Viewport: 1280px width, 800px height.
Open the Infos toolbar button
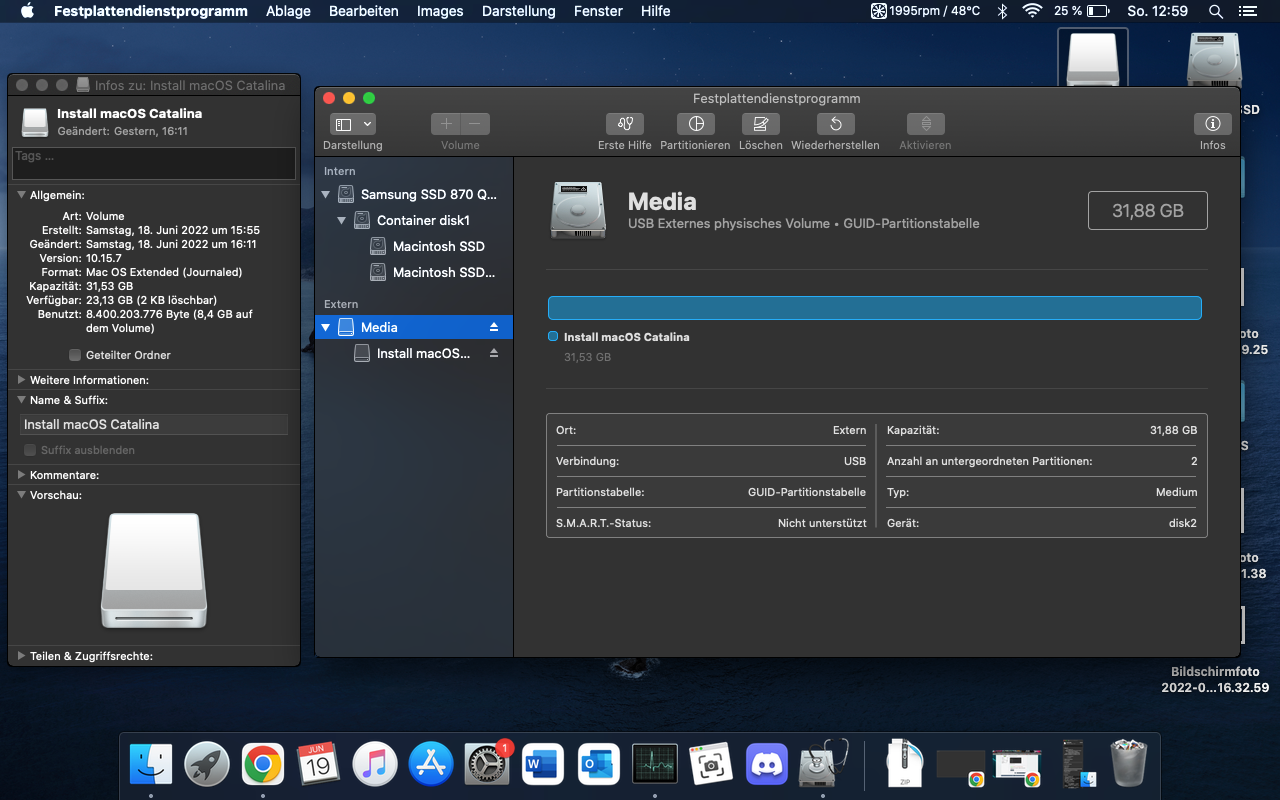pos(1212,124)
